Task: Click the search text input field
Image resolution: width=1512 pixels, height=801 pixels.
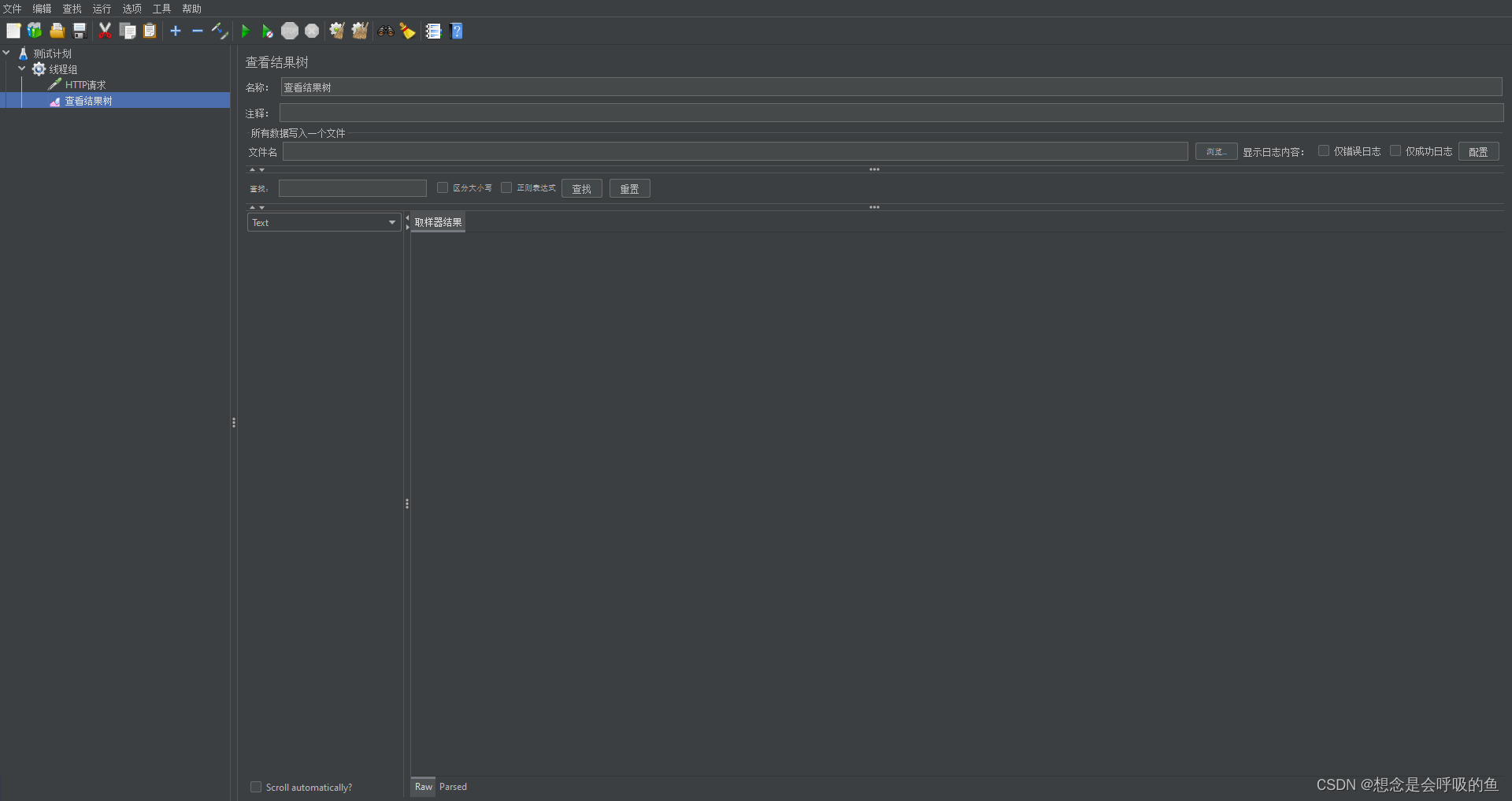Action: click(352, 188)
